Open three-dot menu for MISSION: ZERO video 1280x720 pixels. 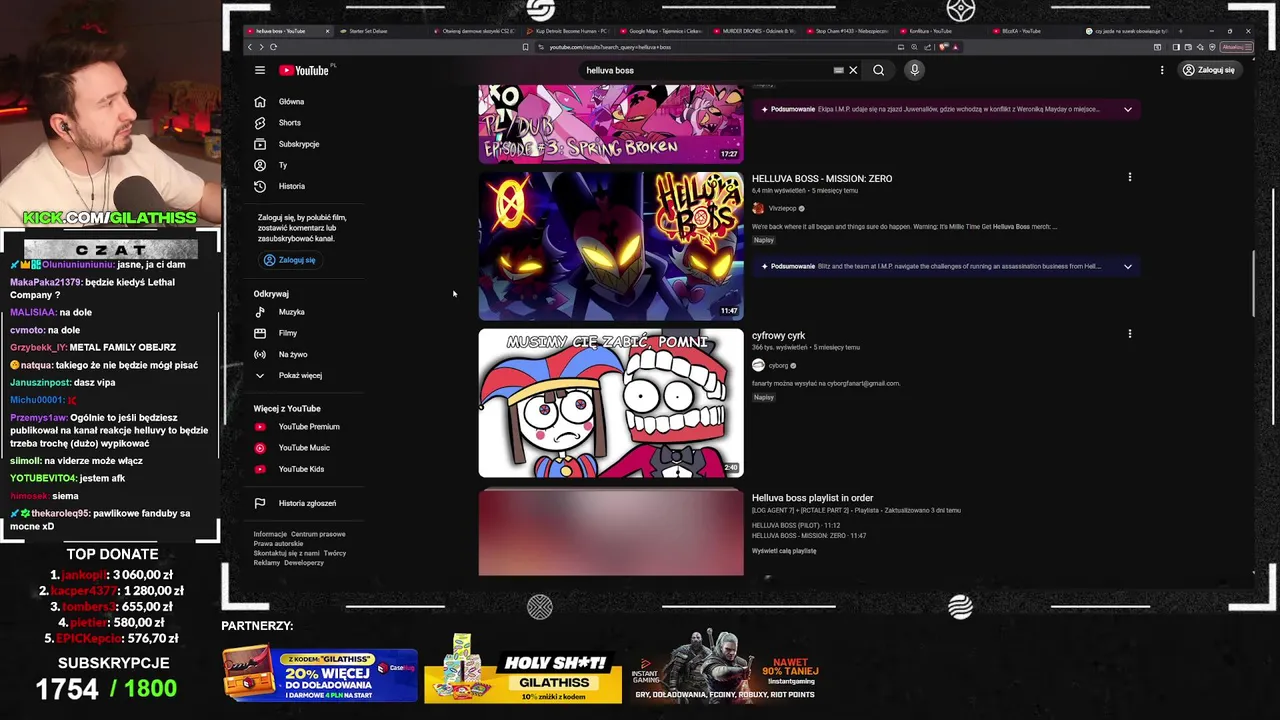pos(1130,177)
